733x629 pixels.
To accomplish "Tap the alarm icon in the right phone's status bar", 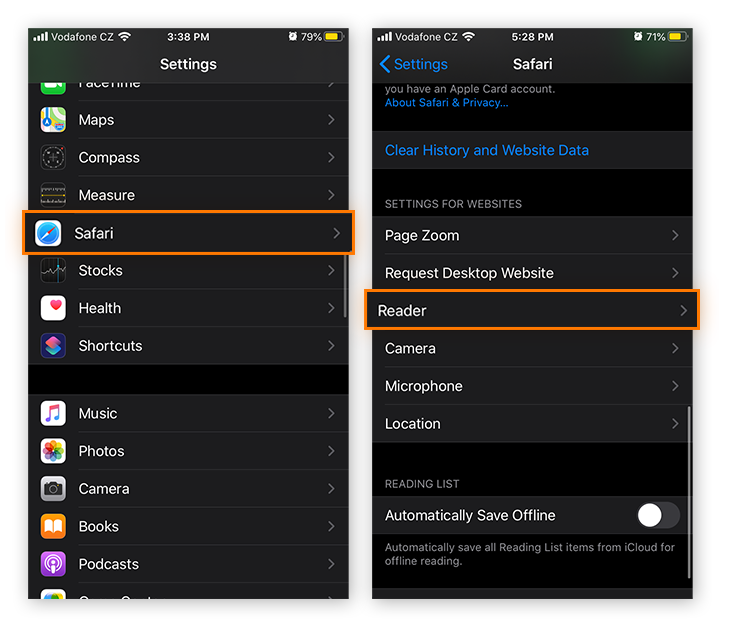I will (638, 36).
